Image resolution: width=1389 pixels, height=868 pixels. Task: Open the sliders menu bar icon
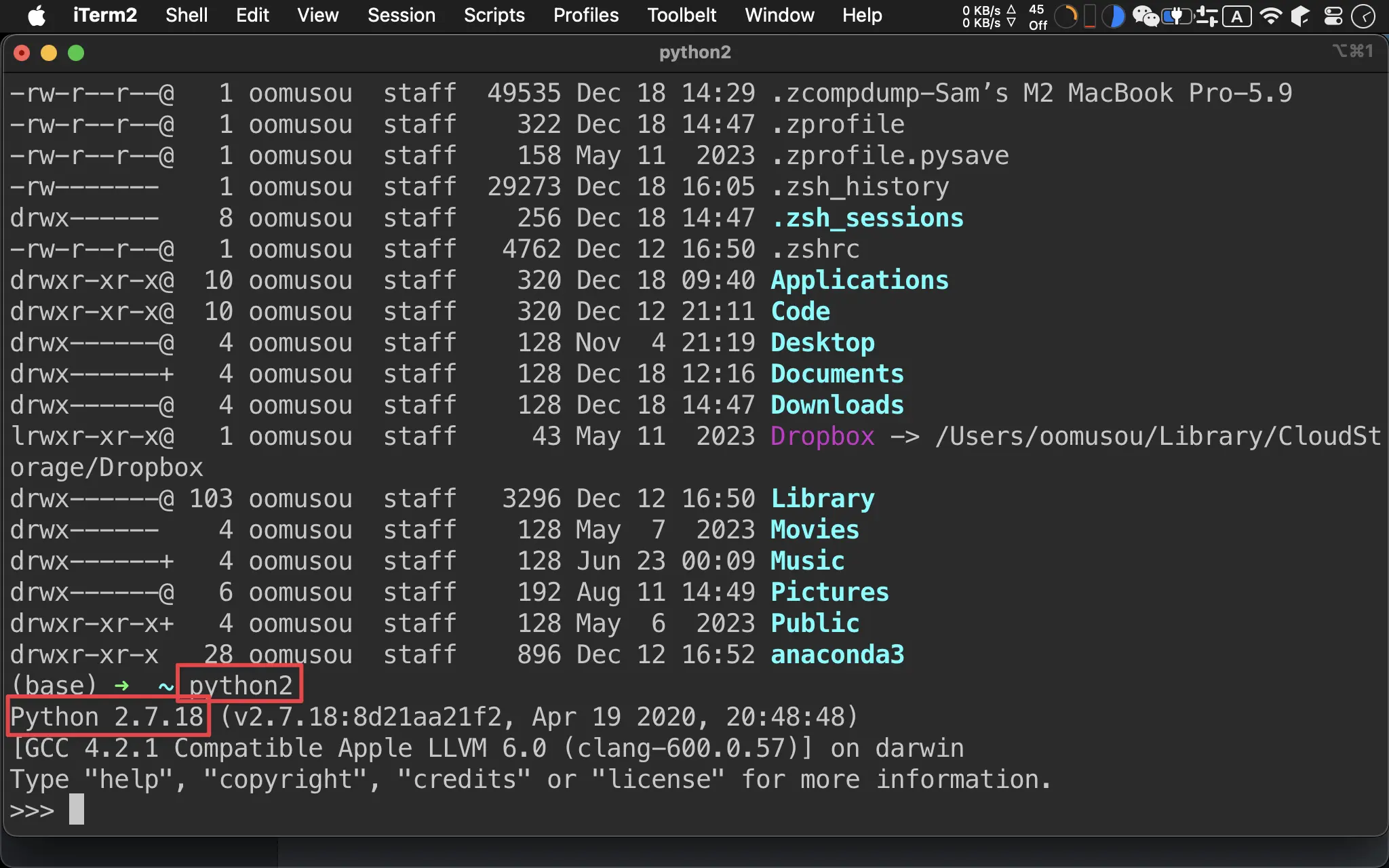(1207, 16)
